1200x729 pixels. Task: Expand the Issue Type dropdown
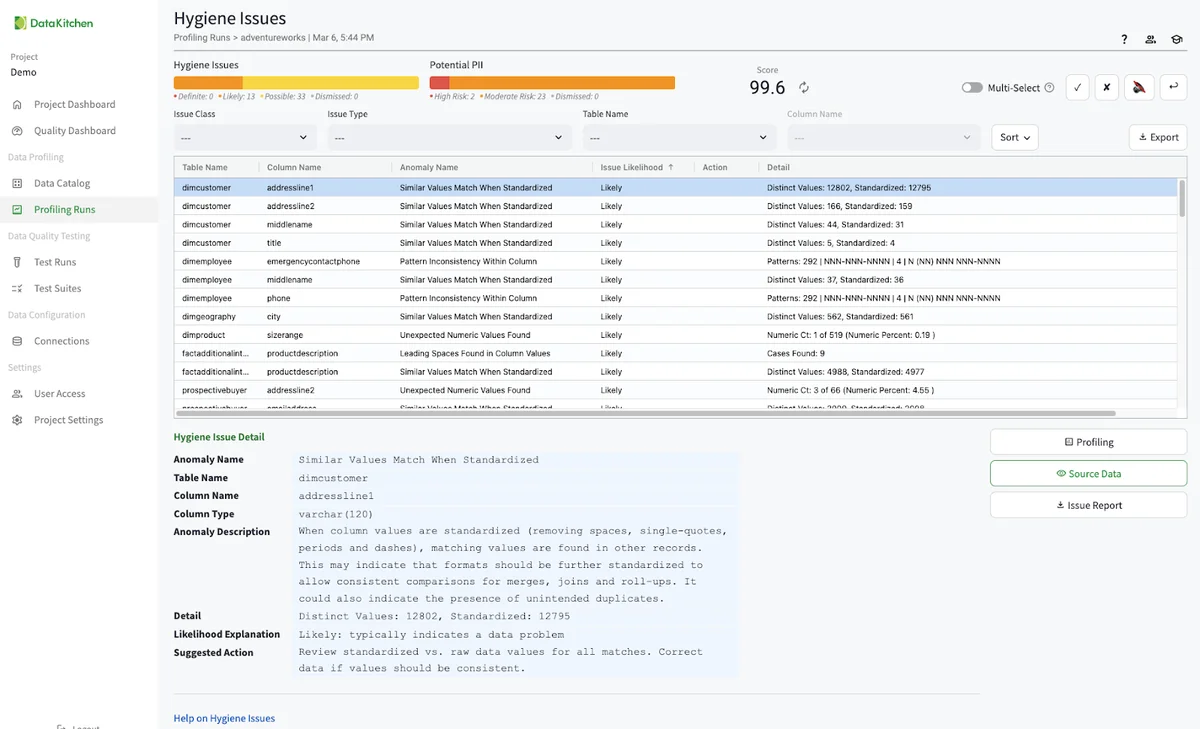click(449, 137)
